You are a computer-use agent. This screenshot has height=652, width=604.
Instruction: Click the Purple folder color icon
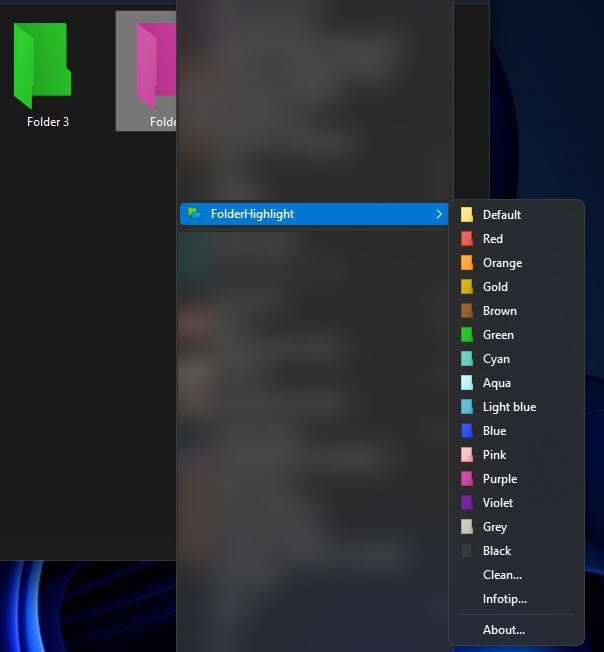(x=467, y=479)
